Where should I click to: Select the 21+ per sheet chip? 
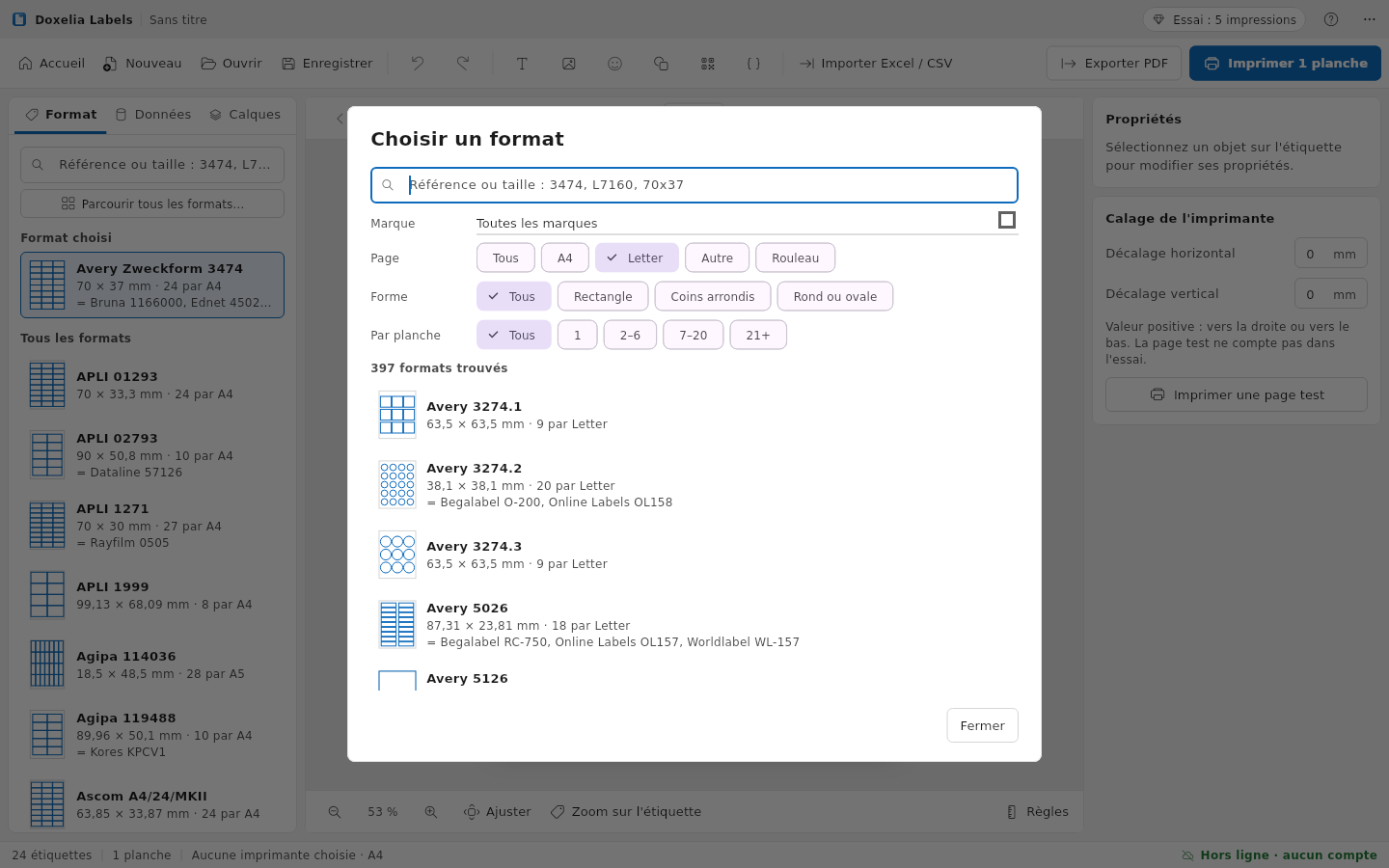758,335
